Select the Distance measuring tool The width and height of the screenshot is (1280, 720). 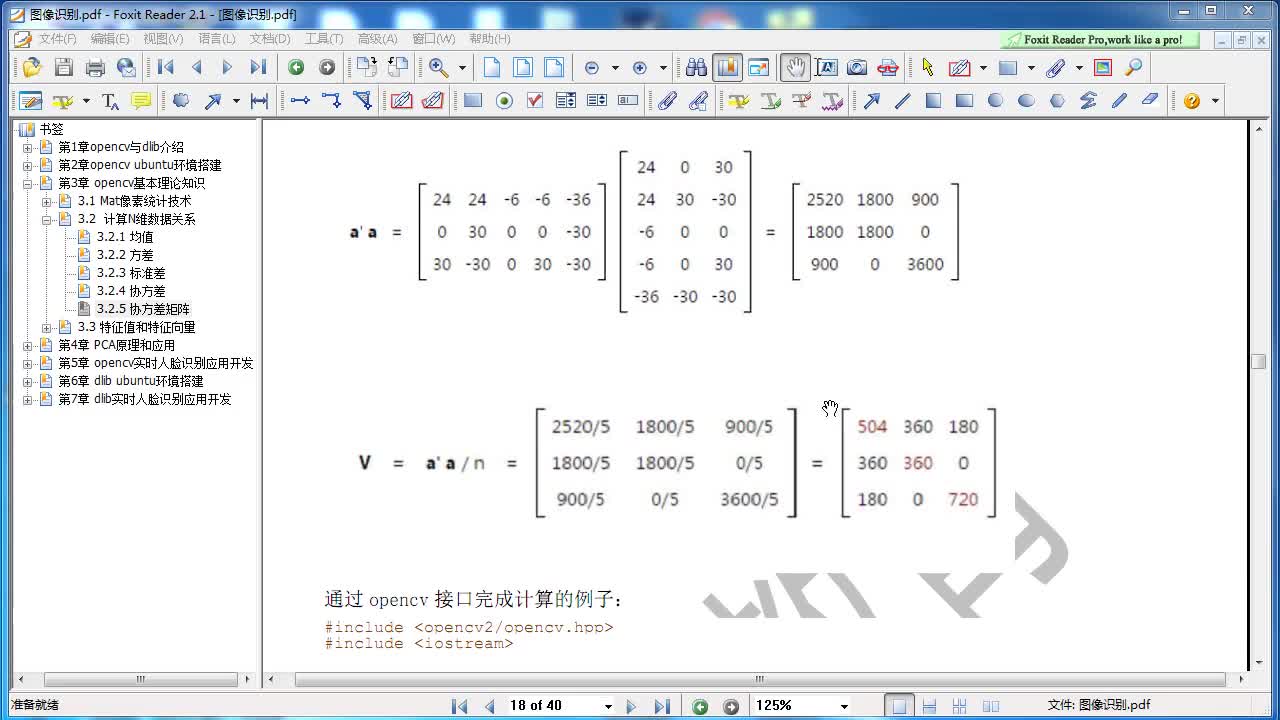tap(259, 100)
